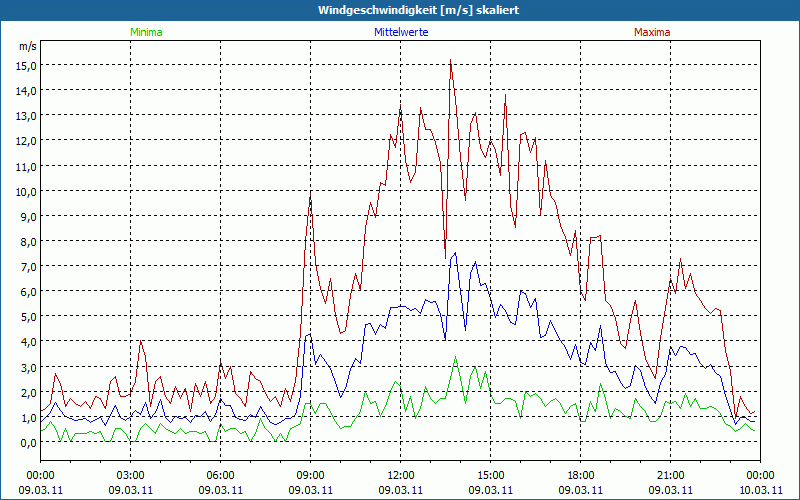Click the 5,0 y-axis value
Viewport: 800px width, 500px height.
coord(30,317)
